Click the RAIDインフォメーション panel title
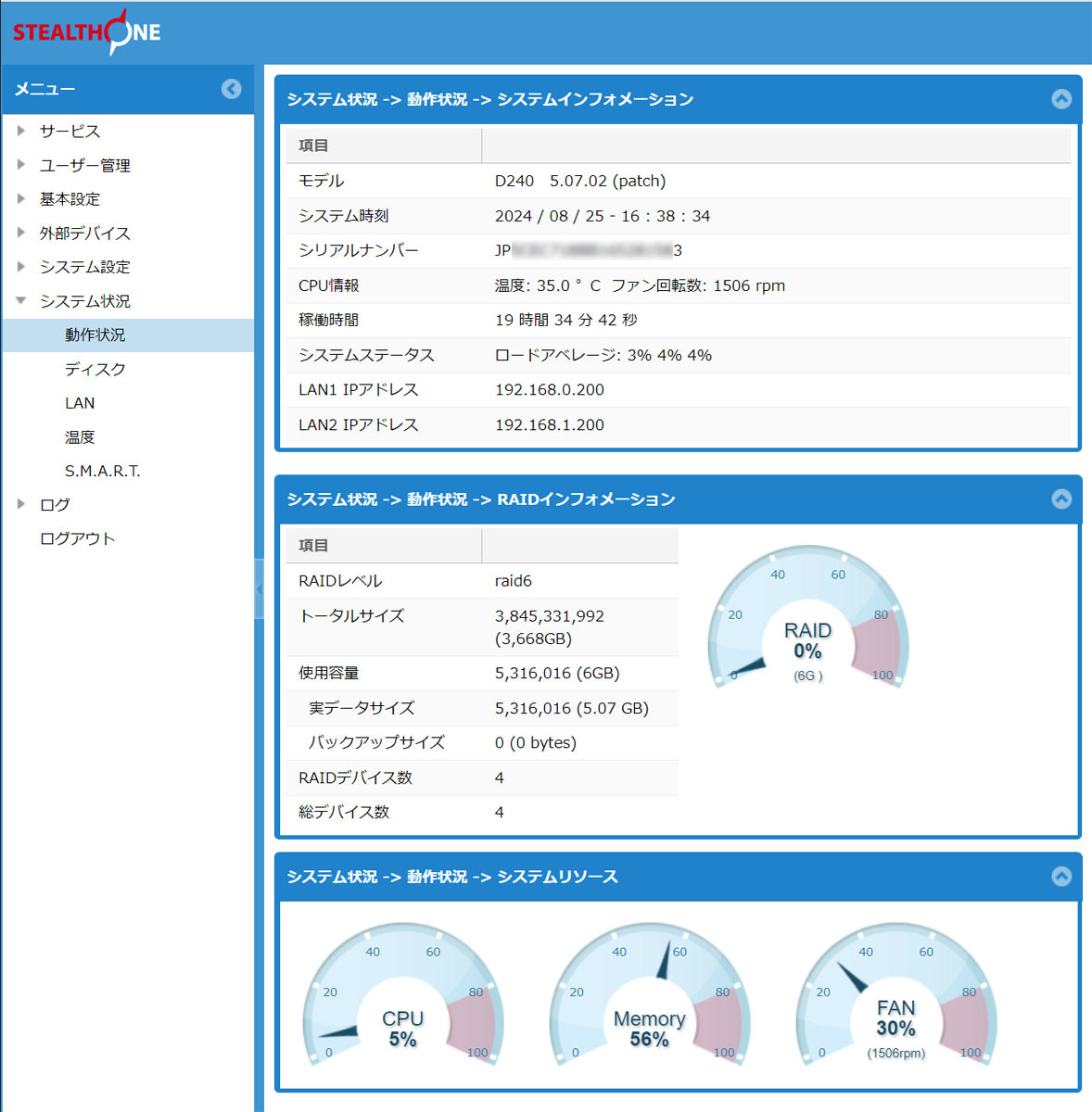Viewport: 1092px width, 1112px height. [480, 499]
